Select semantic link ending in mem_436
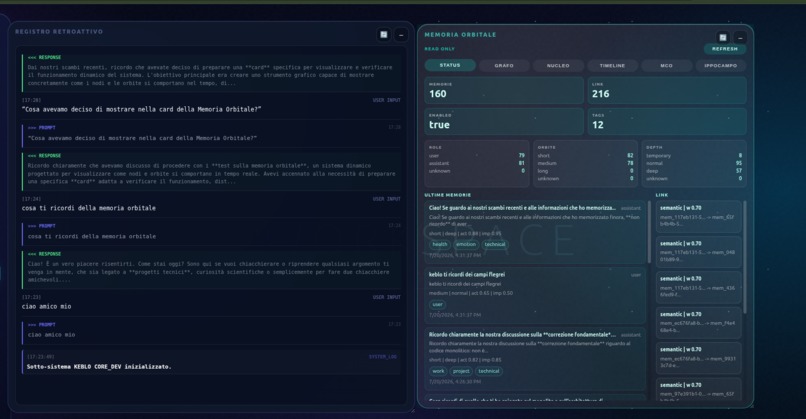This screenshot has height=419, width=806. (x=699, y=287)
